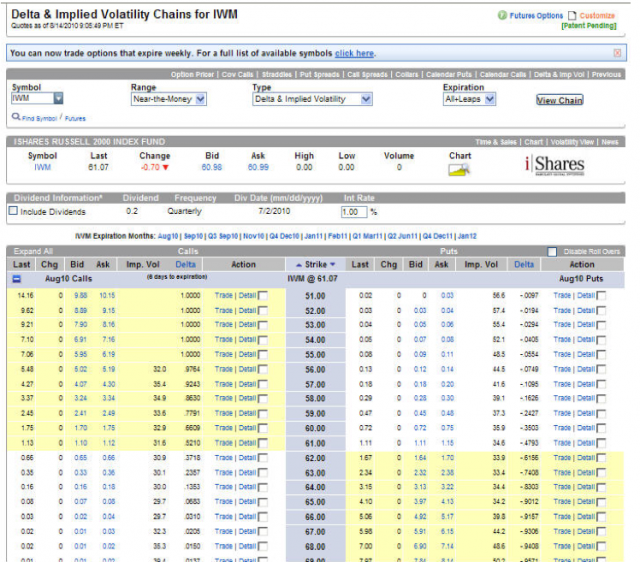Image resolution: width=640 pixels, height=562 pixels.
Task: Open the Calendar Puts menu item
Action: (x=449, y=75)
